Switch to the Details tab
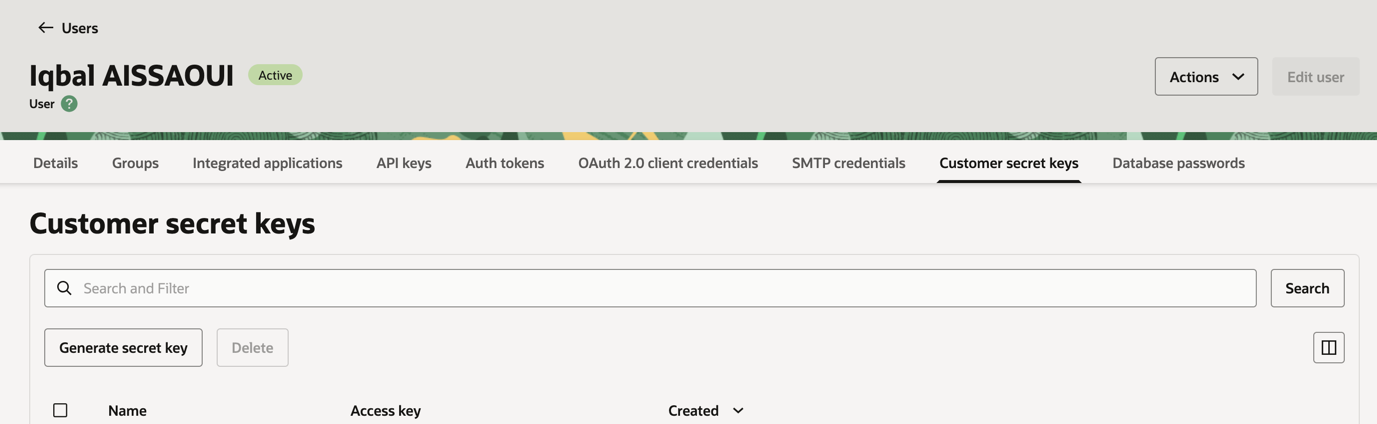Image resolution: width=1377 pixels, height=424 pixels. [x=55, y=163]
